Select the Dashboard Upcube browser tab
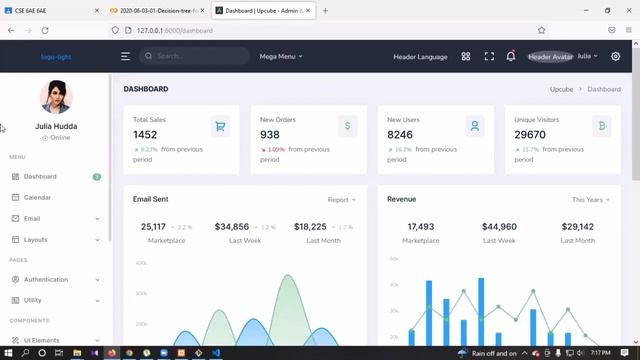Screen dimensions: 640x360 [x=263, y=11]
